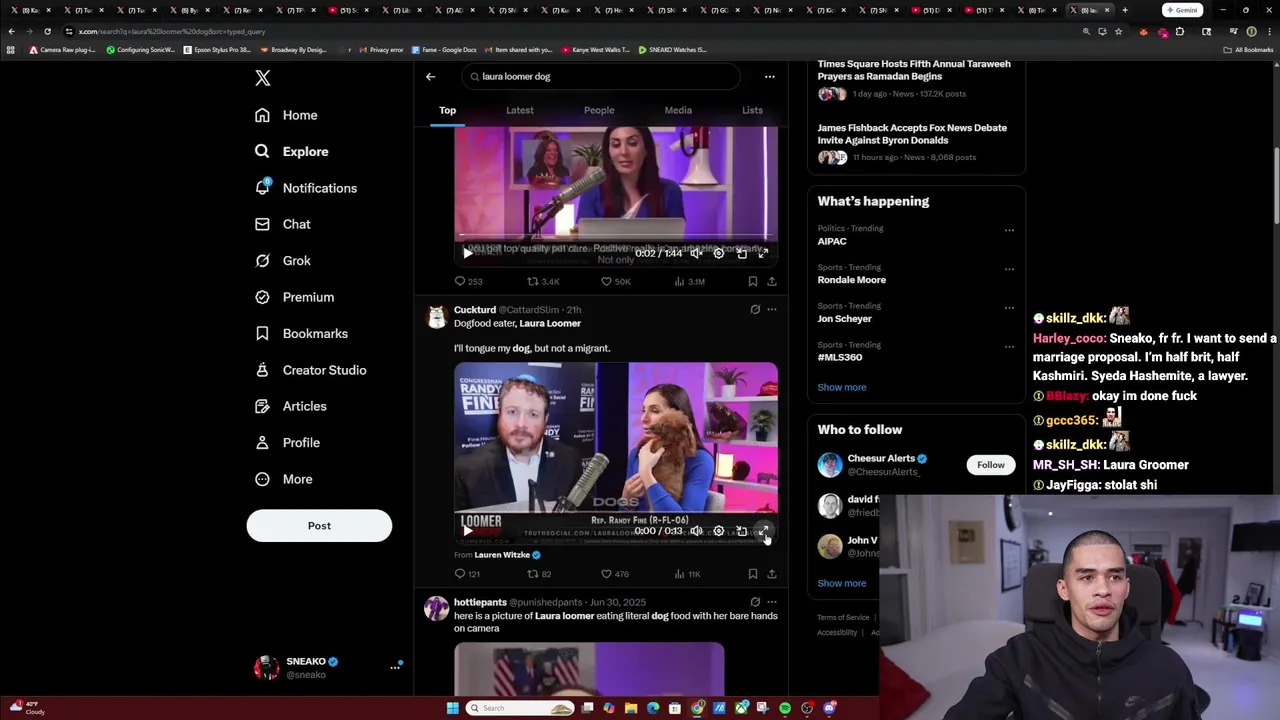Image resolution: width=1280 pixels, height=720 pixels.
Task: Like the post with 50K likes
Action: (x=615, y=282)
